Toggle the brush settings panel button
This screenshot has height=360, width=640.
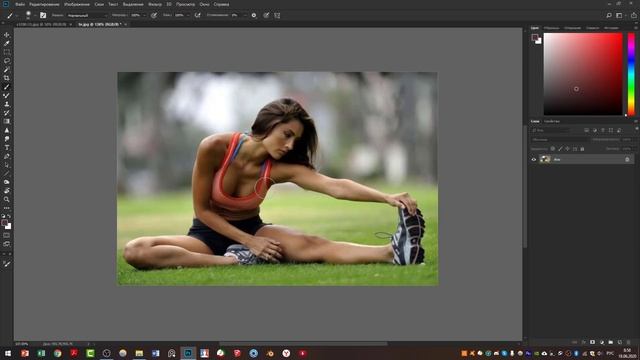pos(43,15)
